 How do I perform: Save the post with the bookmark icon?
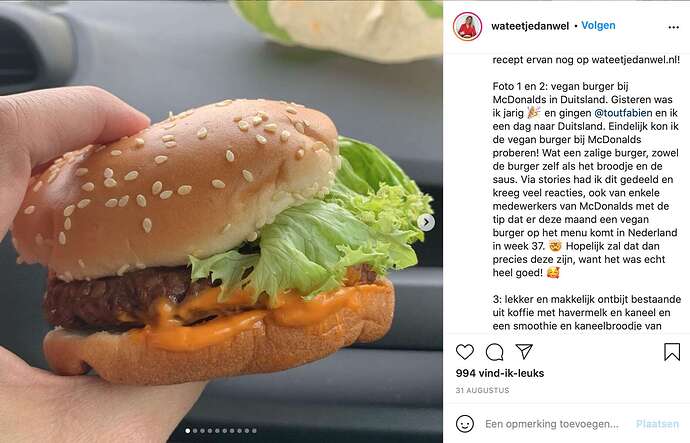672,352
